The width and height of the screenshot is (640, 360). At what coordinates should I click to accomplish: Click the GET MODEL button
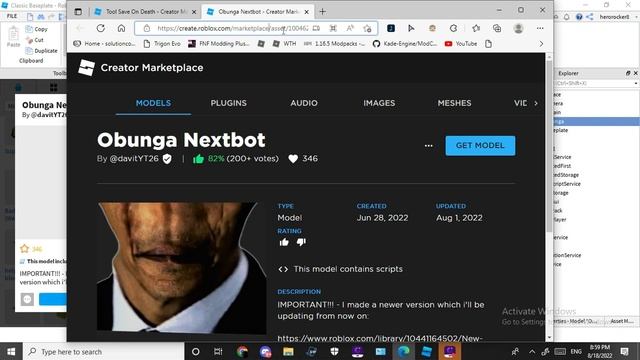(x=480, y=146)
